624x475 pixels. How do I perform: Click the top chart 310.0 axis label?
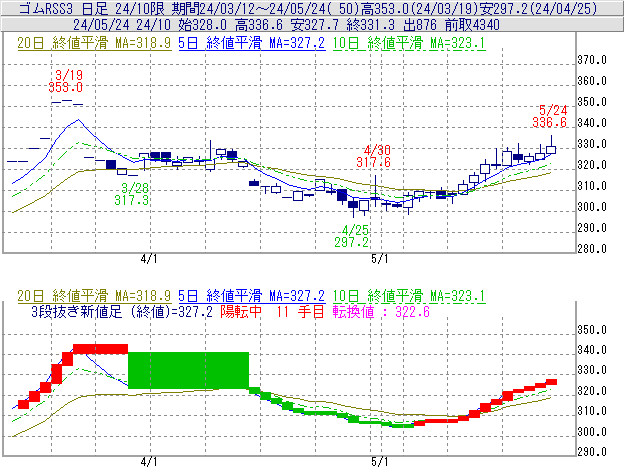[x=592, y=186]
